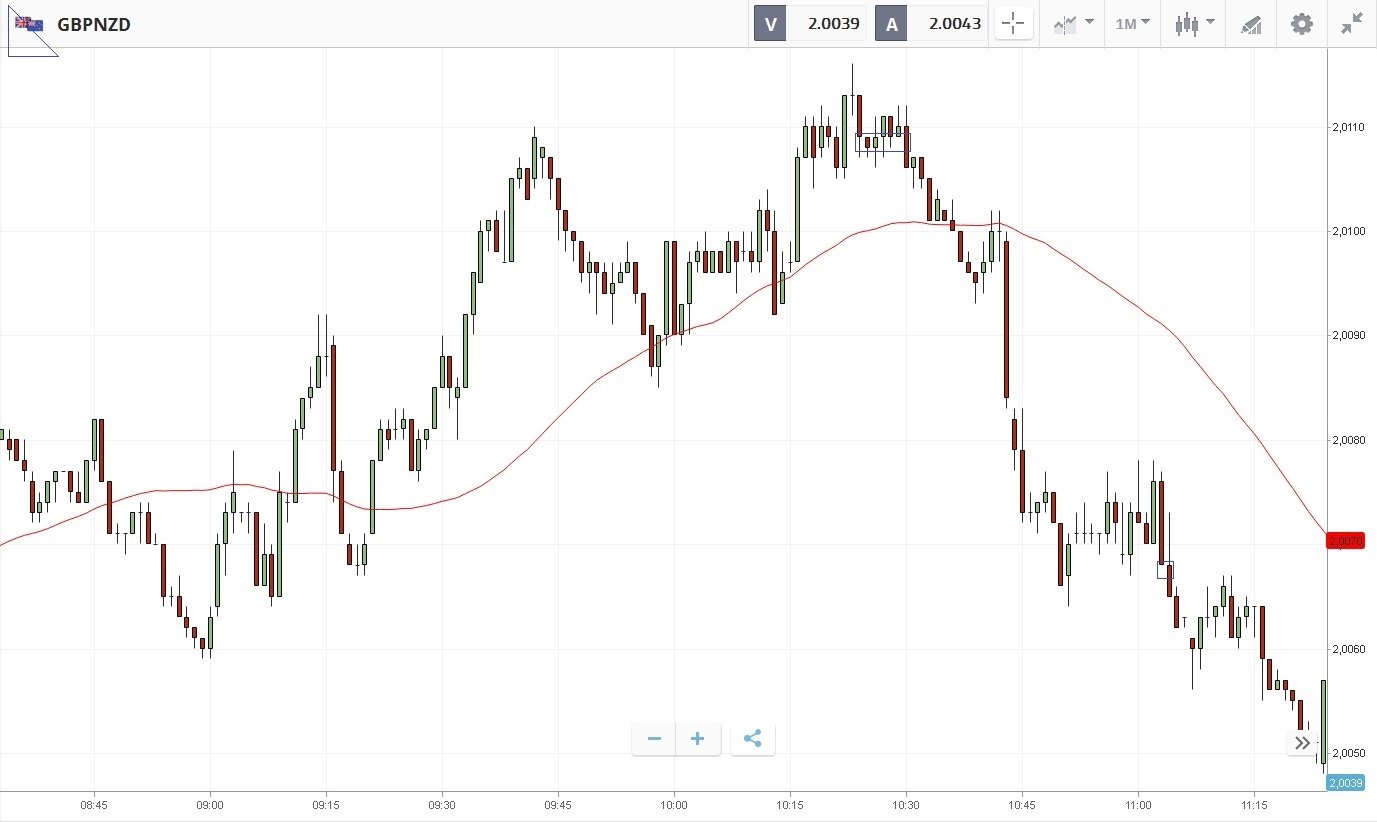Click the 10:00 time axis label
1377x822 pixels.
pyautogui.click(x=674, y=804)
